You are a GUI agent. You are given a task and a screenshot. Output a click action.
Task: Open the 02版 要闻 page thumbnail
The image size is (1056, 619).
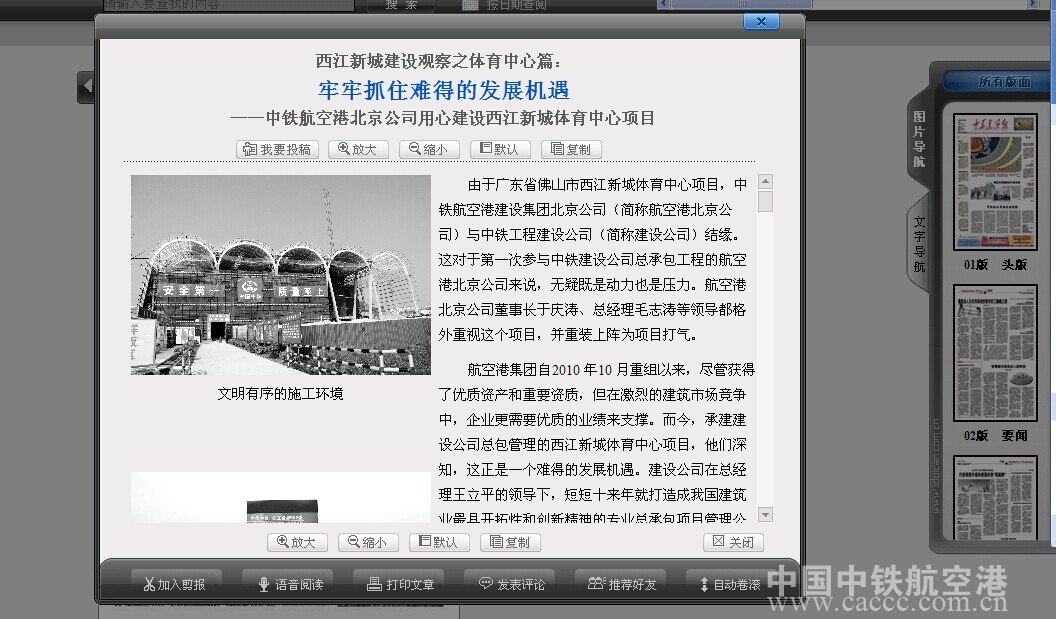tap(995, 353)
